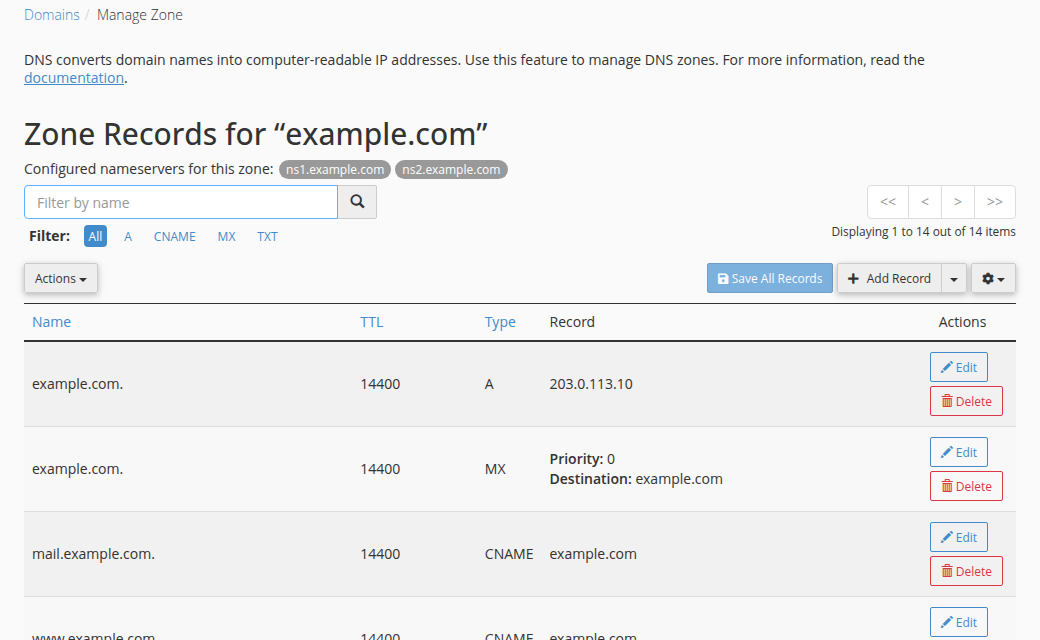This screenshot has width=1040, height=640.
Task: Delete the example.com MX record
Action: [x=966, y=486]
